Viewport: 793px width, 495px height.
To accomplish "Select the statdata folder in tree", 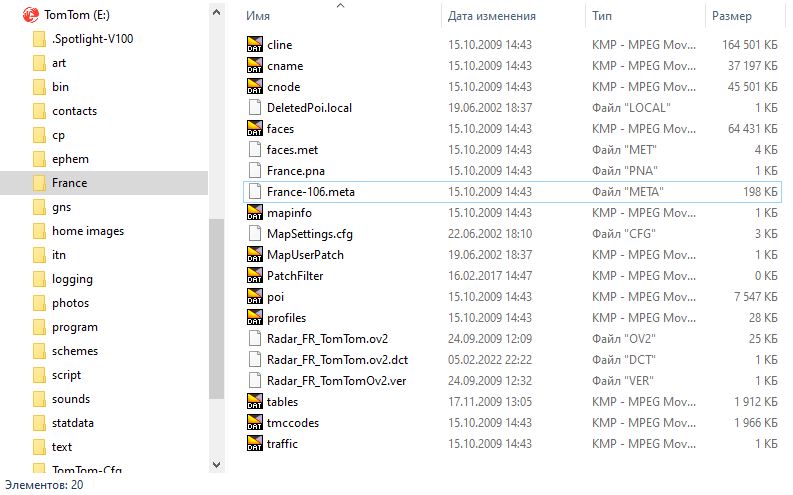I will pos(73,423).
